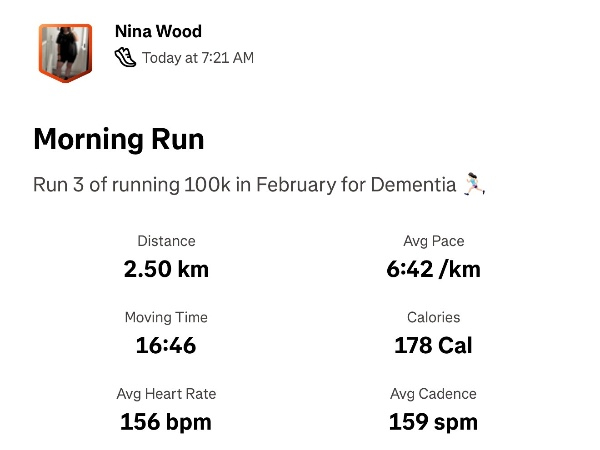Click the 156 bpm heart rate value
This screenshot has width=600, height=450.
pos(166,422)
